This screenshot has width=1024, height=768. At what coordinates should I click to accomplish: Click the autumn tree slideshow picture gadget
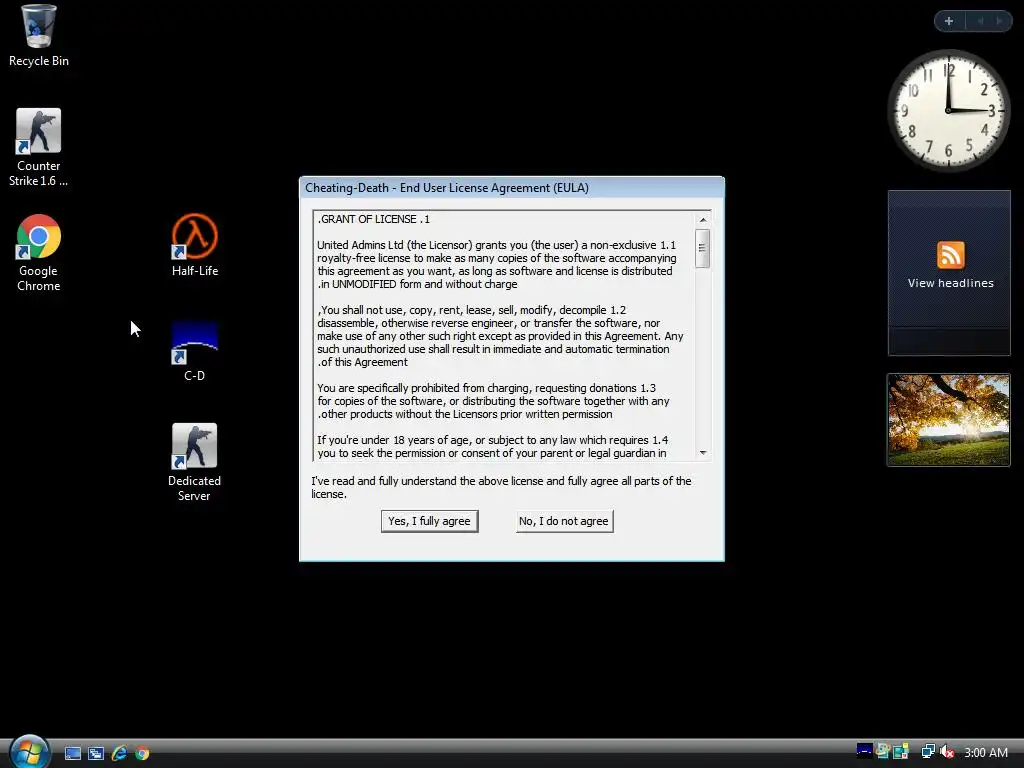948,420
